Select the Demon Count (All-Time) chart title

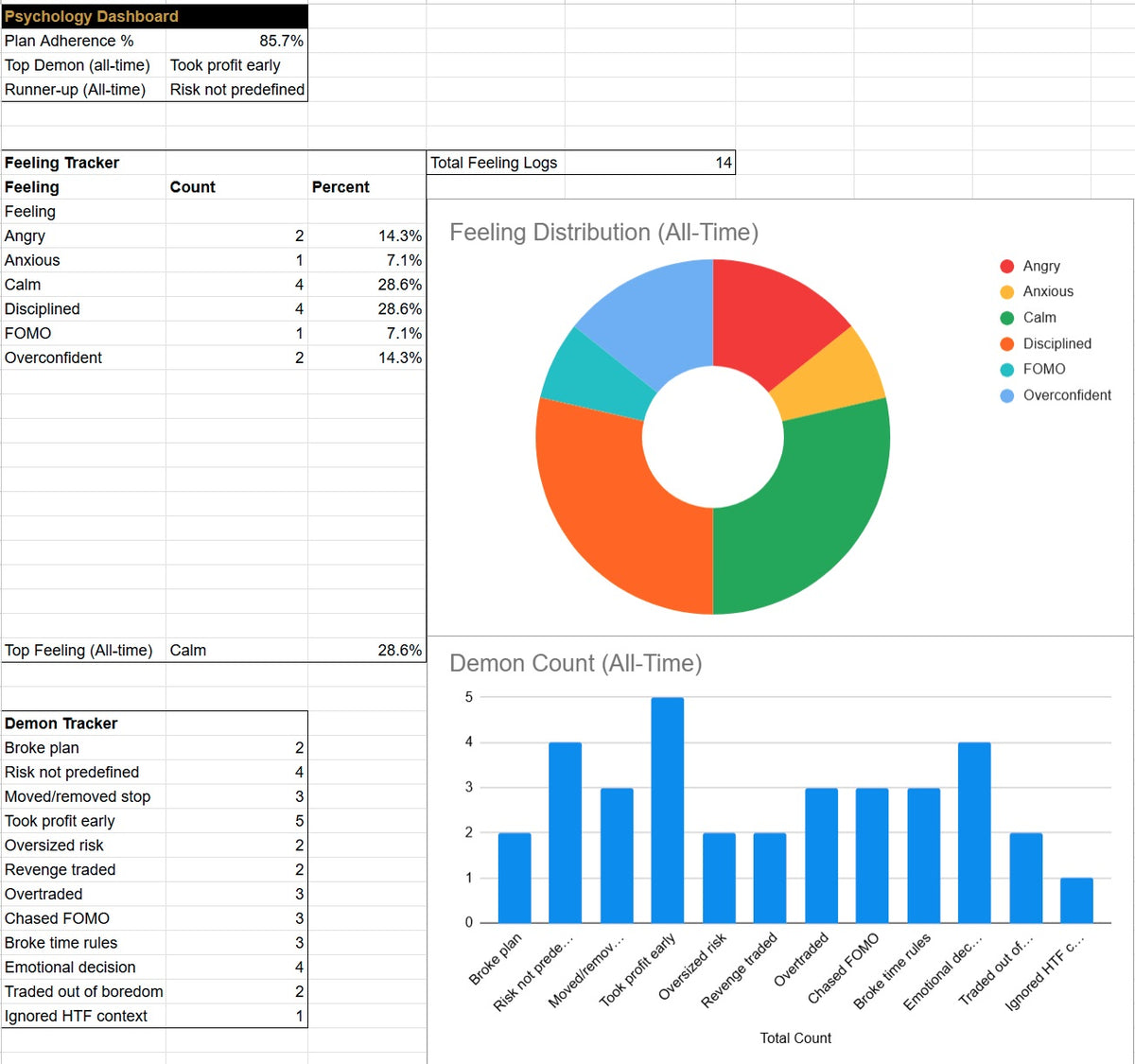point(575,664)
